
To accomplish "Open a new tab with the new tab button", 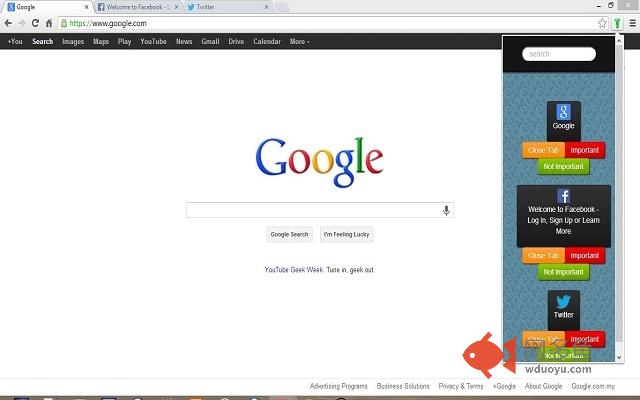I will tap(282, 7).
